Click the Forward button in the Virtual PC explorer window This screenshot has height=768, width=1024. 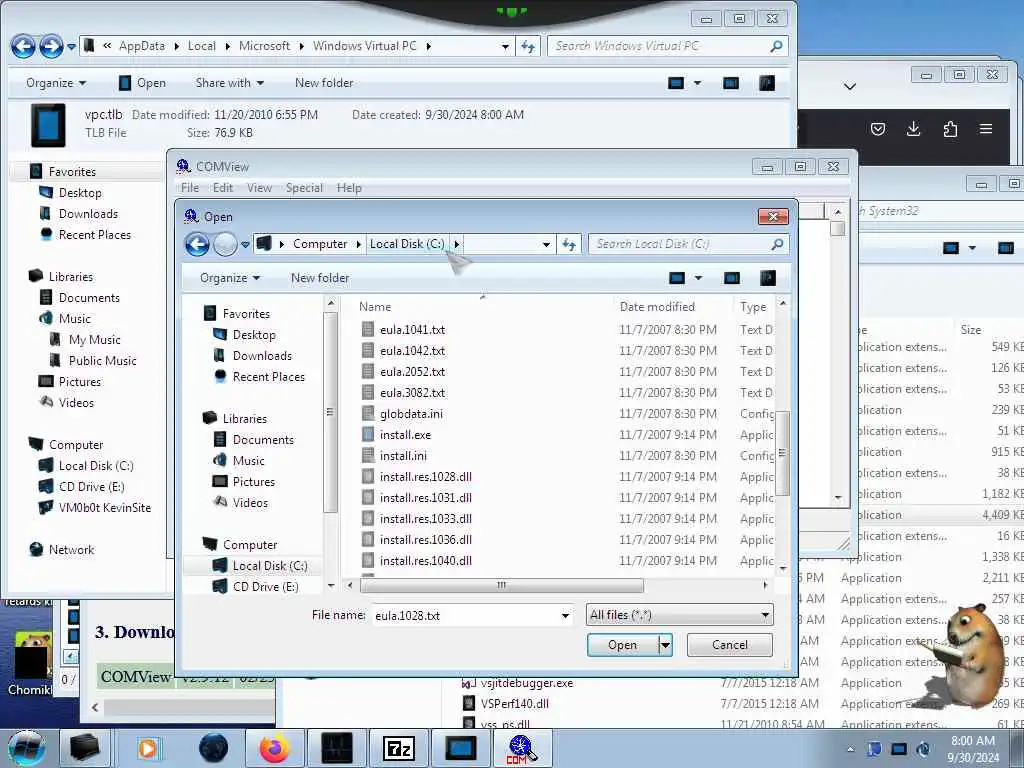[51, 46]
